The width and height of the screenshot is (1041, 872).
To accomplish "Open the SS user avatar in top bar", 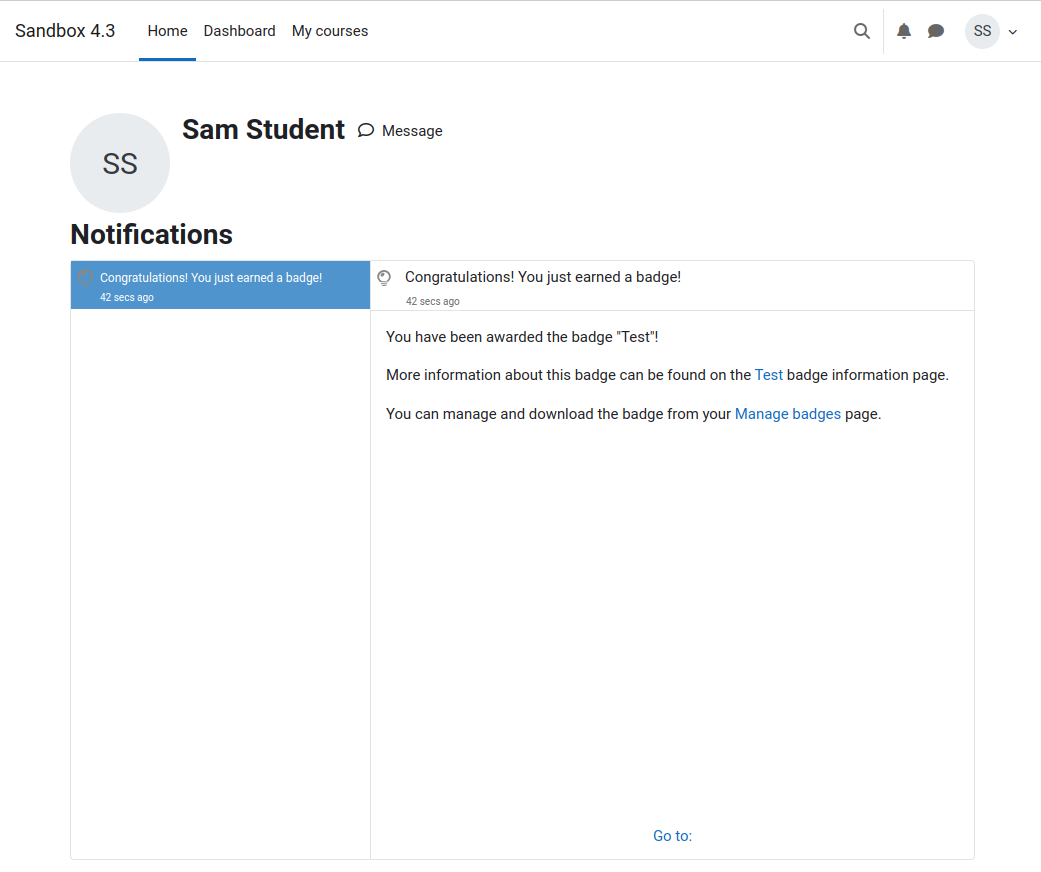I will 982,31.
